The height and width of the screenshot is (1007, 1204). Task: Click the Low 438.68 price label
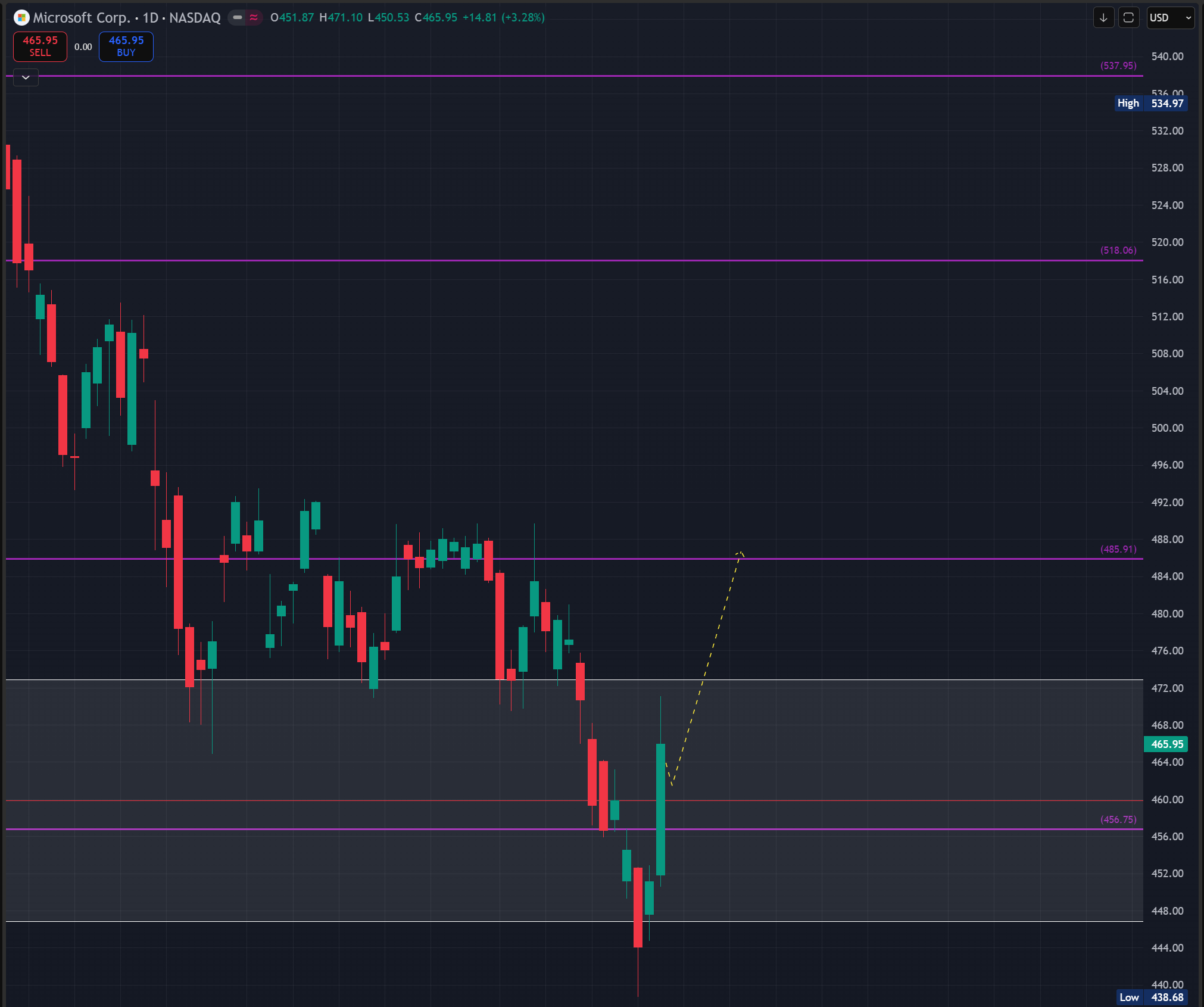(x=1151, y=997)
